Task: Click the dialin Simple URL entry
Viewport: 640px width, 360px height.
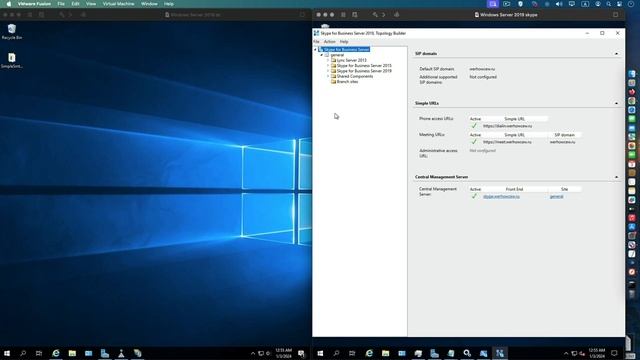Action: pos(507,126)
